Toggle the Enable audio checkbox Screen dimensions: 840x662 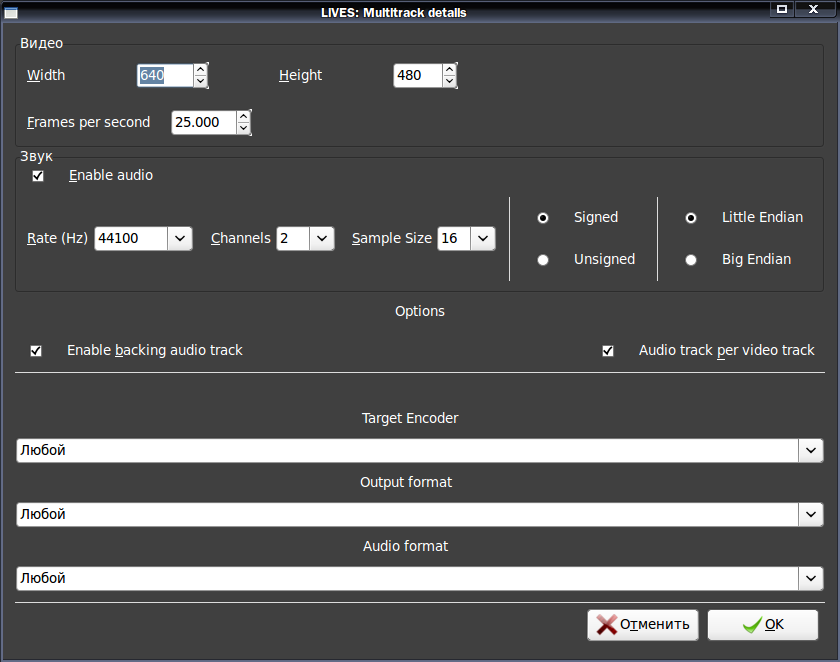(38, 176)
